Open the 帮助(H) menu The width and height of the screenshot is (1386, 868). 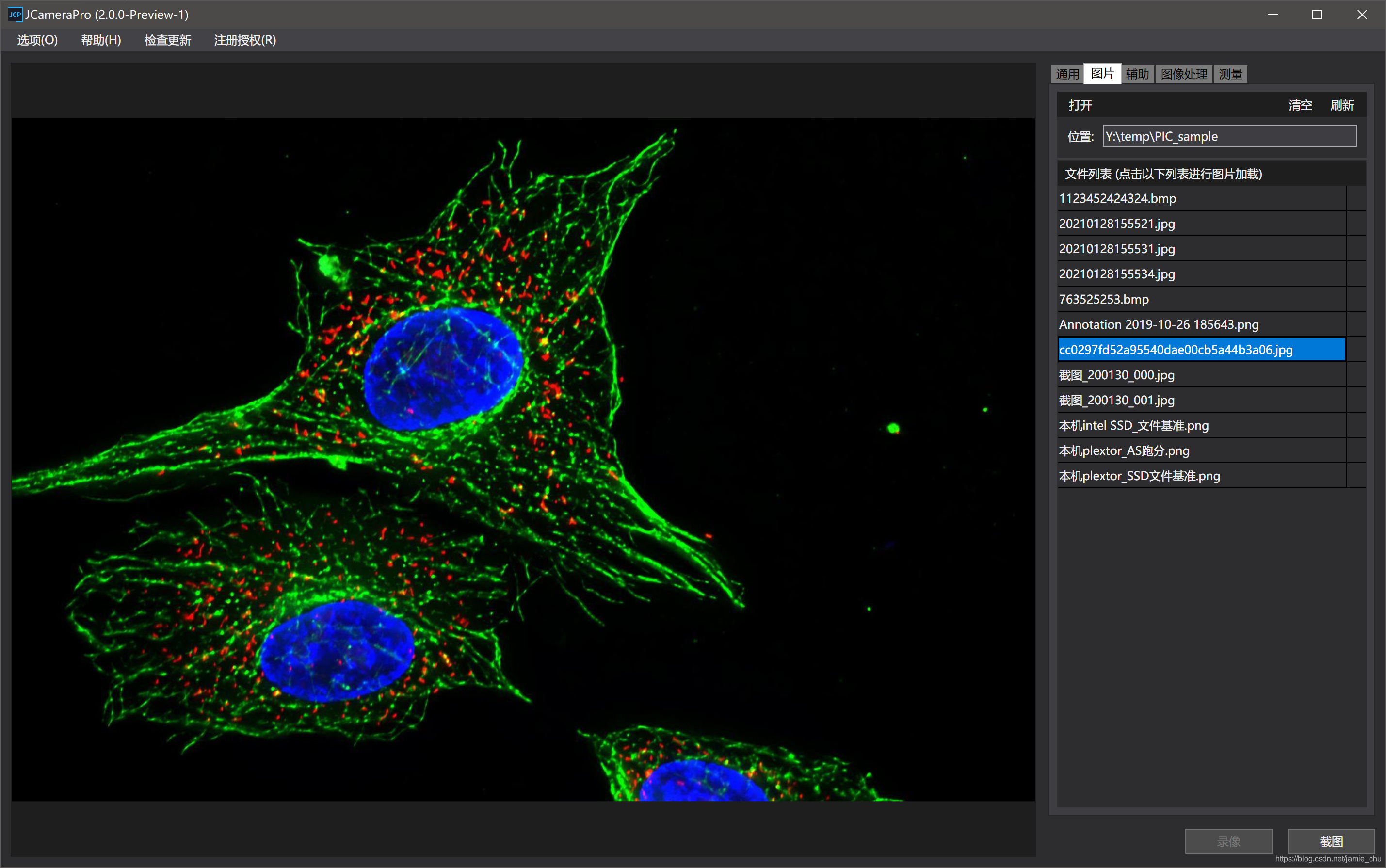tap(100, 40)
